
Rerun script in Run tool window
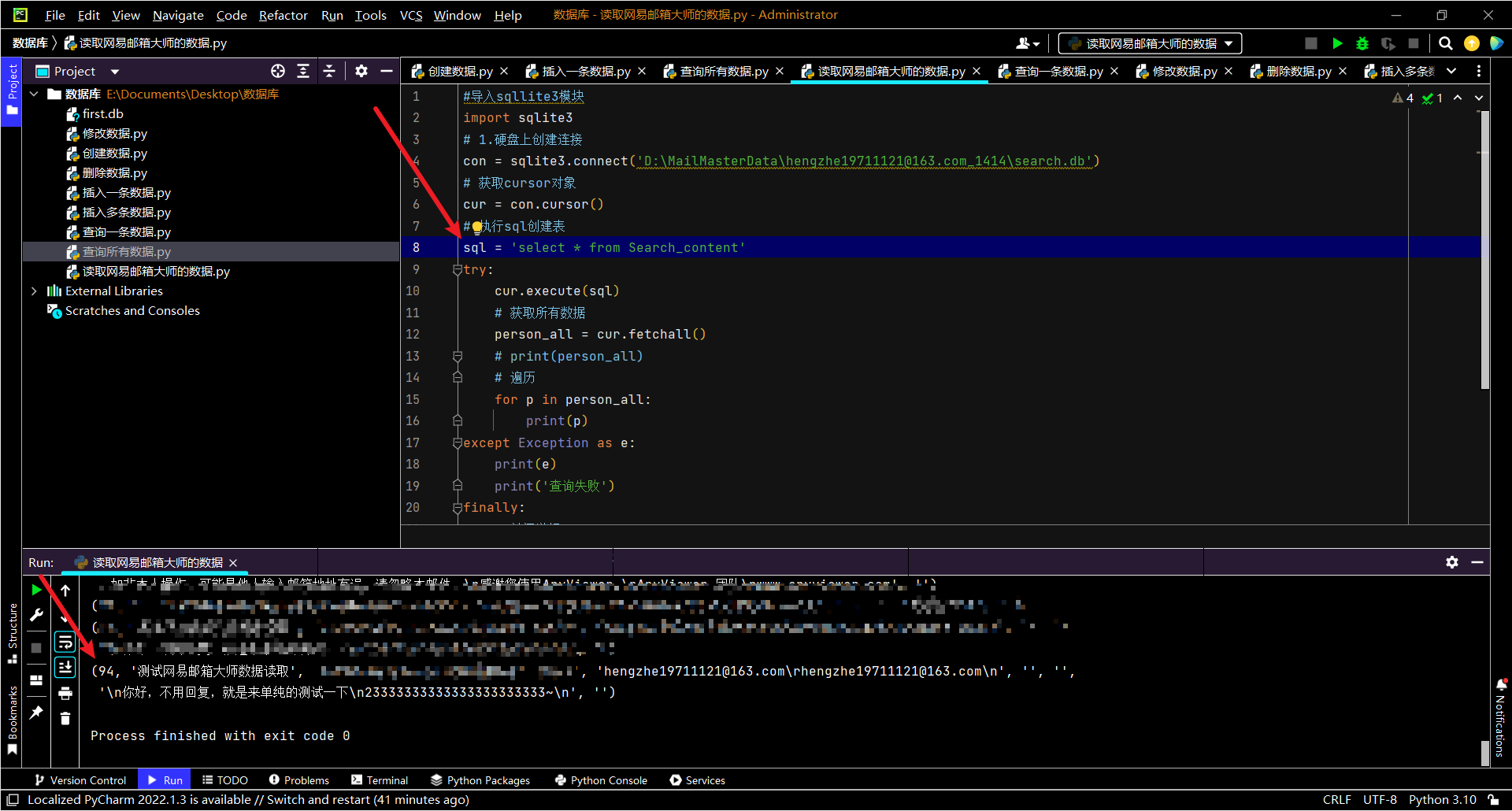(x=36, y=590)
